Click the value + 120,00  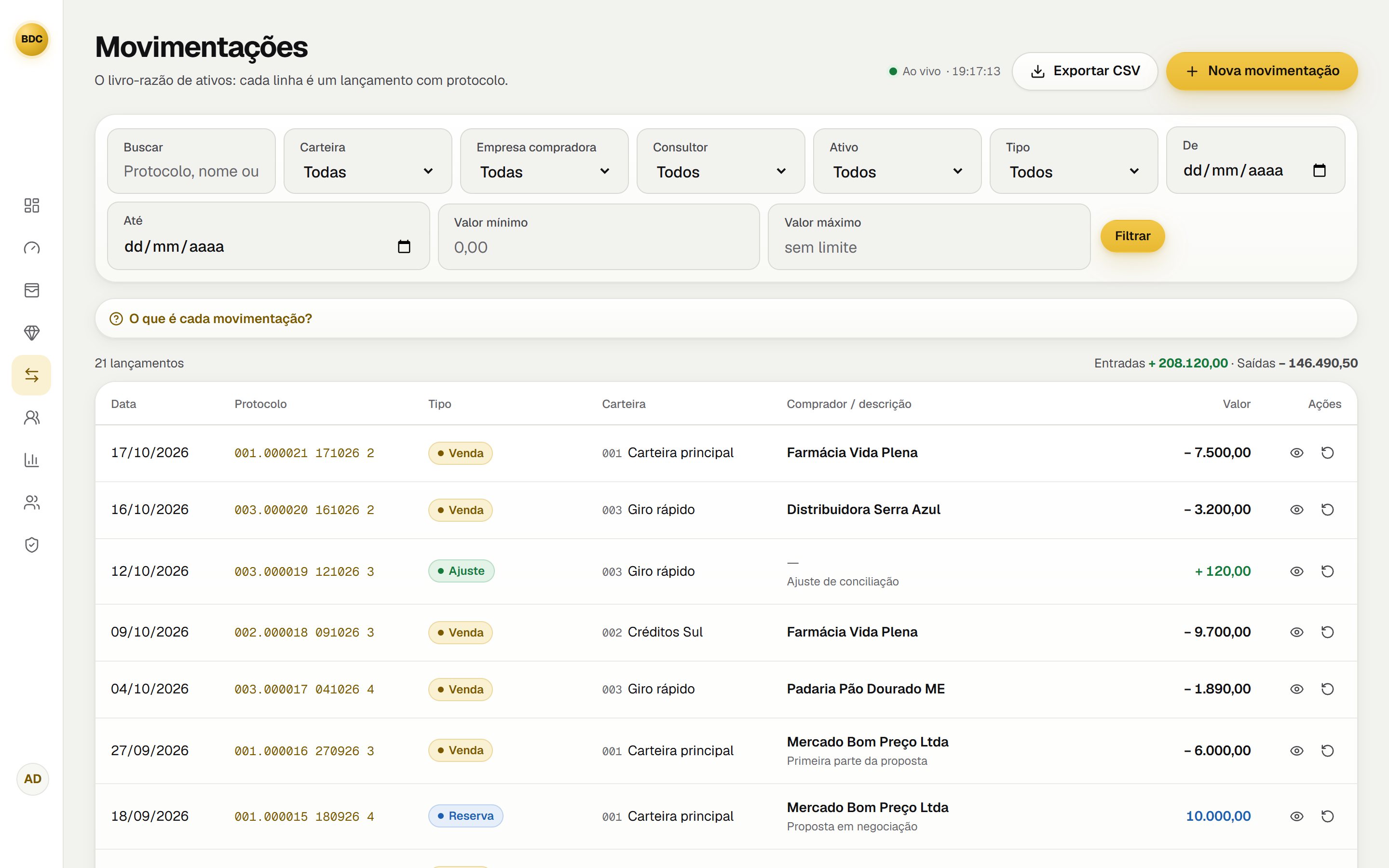click(x=1223, y=571)
